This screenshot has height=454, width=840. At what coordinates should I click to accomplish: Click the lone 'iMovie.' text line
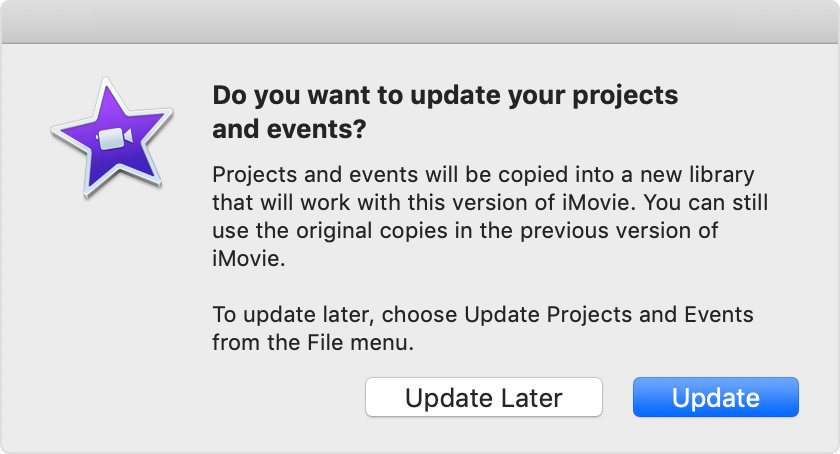(x=249, y=259)
